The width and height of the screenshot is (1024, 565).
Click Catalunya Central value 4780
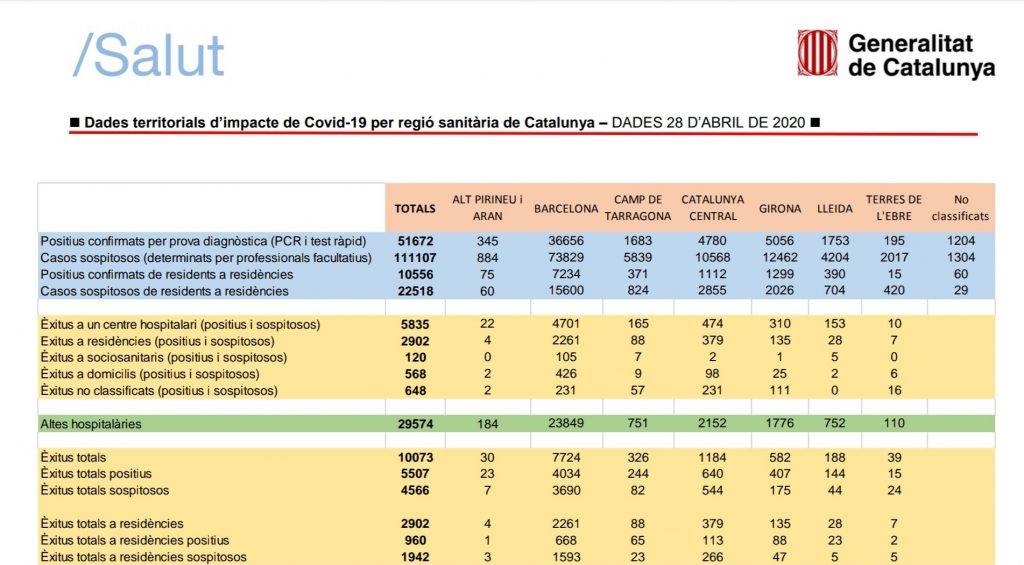(x=712, y=241)
